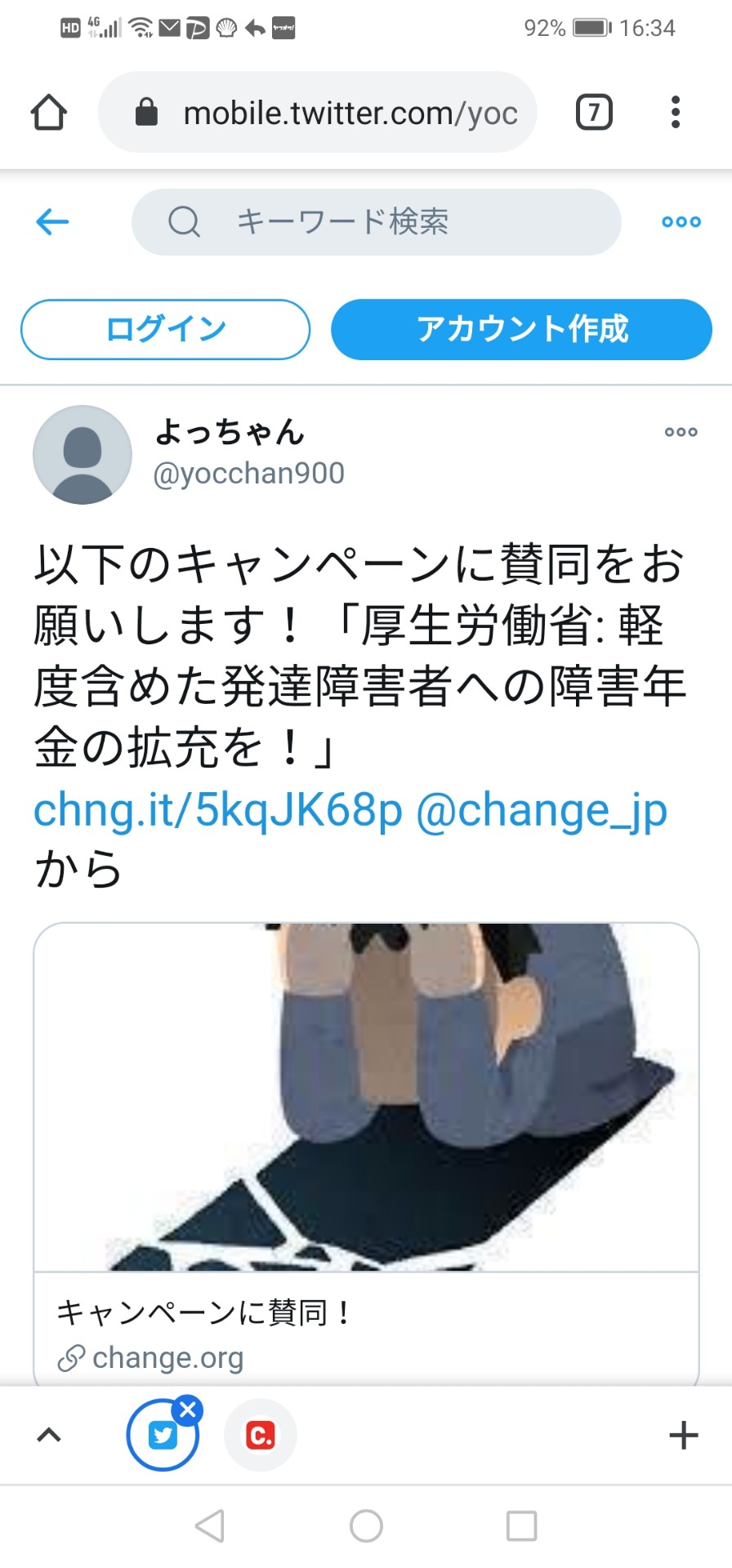Go back with the blue arrow
The image size is (732, 1568).
52,221
